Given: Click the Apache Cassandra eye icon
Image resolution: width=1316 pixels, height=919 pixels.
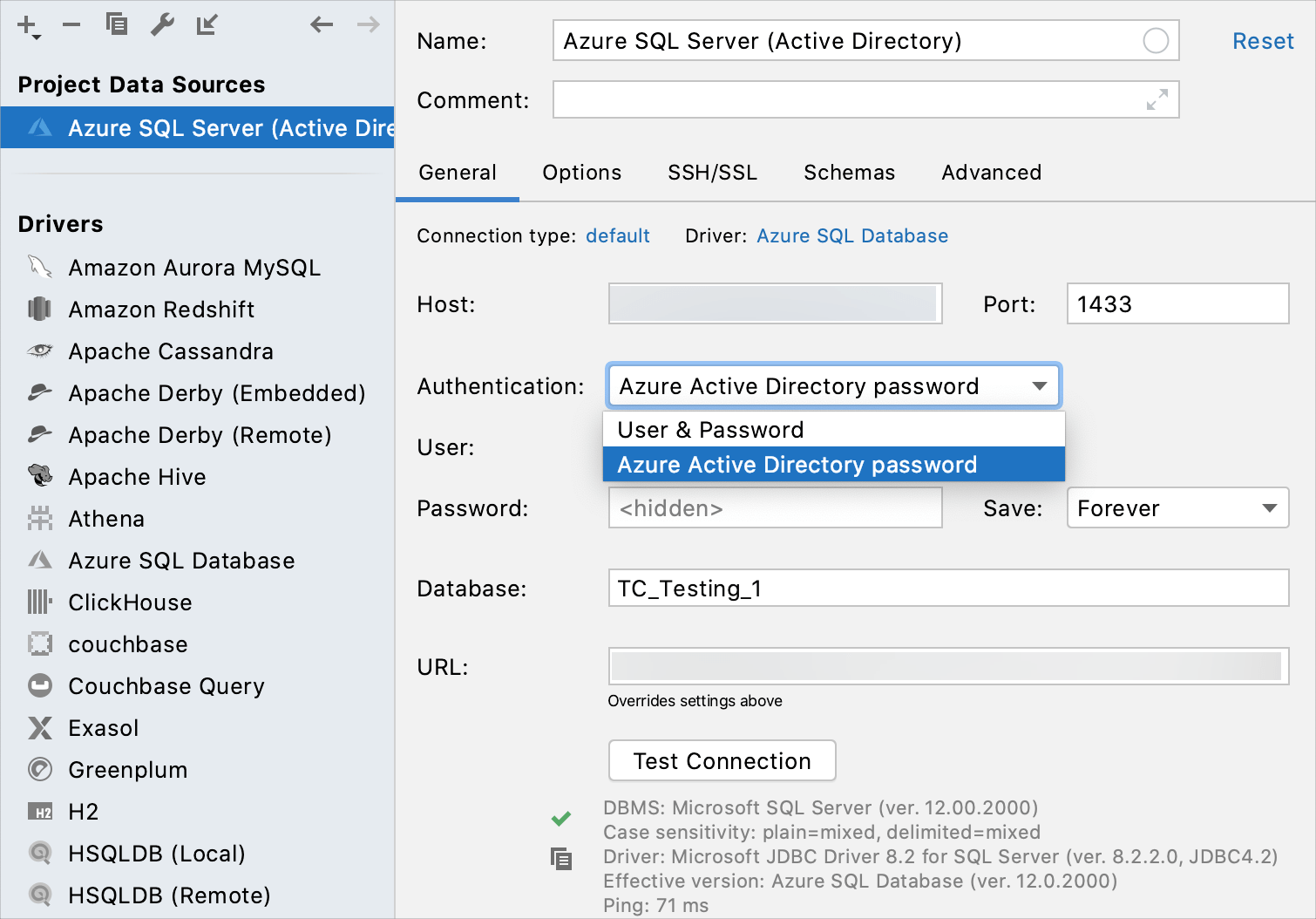Looking at the screenshot, I should click(40, 351).
